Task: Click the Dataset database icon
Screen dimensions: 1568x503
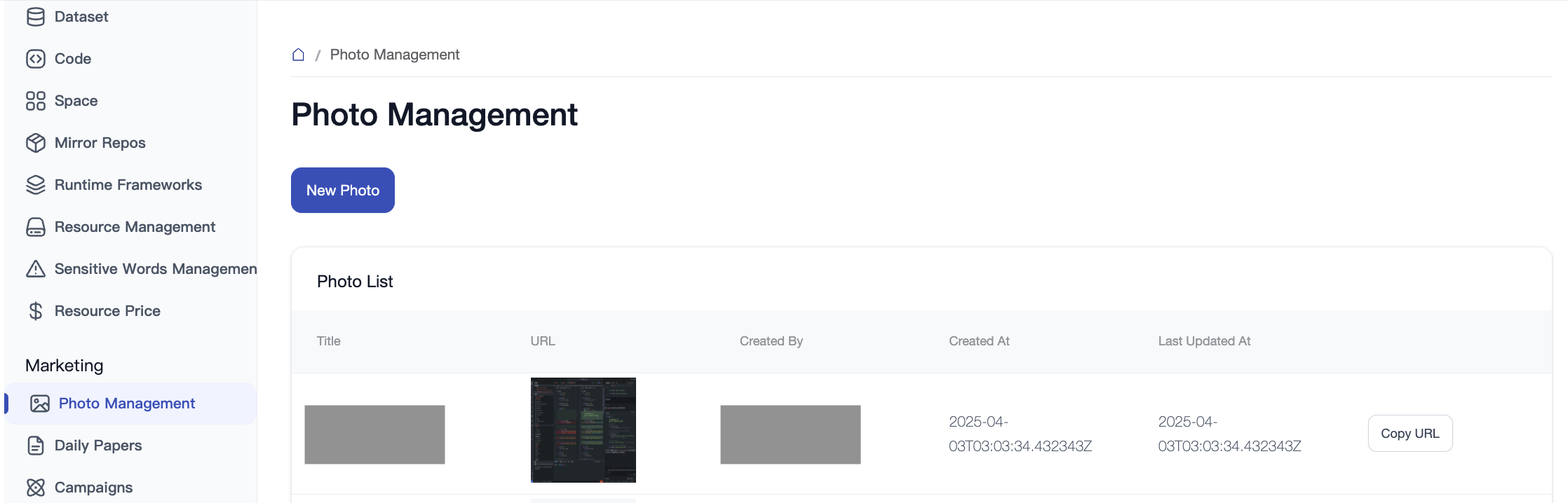Action: point(36,17)
